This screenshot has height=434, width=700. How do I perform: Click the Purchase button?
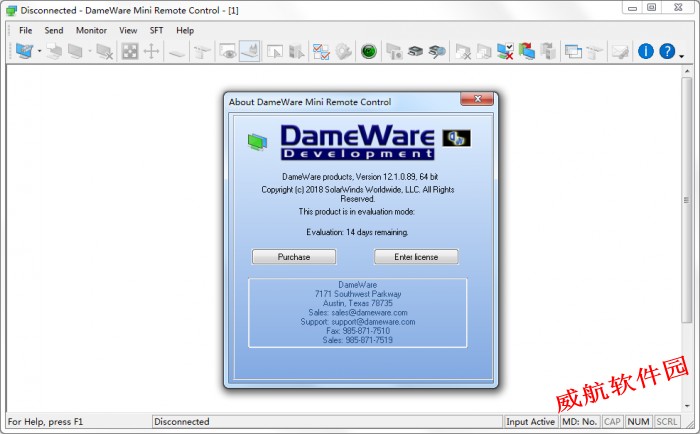(294, 257)
